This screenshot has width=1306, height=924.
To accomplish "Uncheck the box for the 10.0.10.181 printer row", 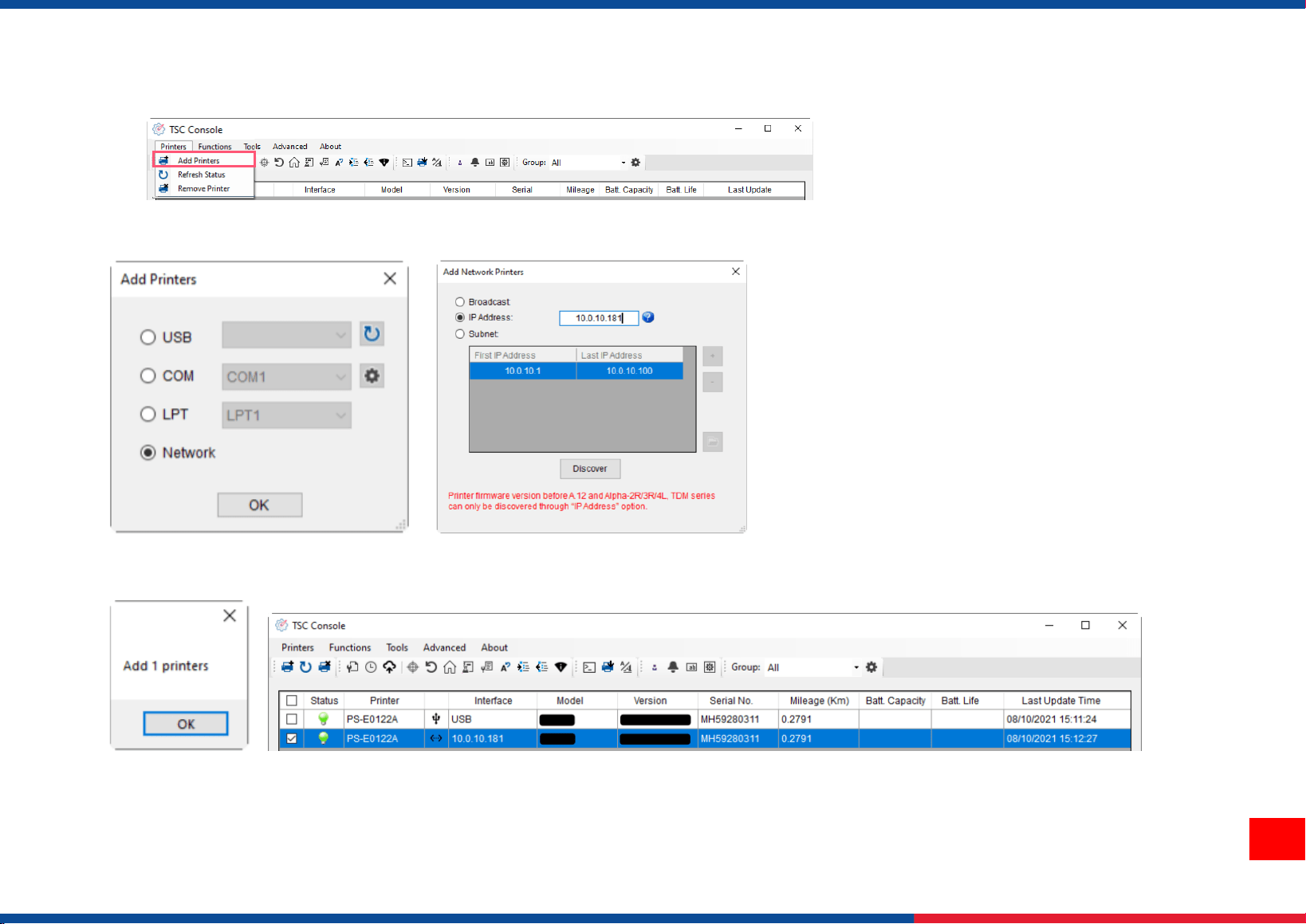I will click(x=292, y=738).
